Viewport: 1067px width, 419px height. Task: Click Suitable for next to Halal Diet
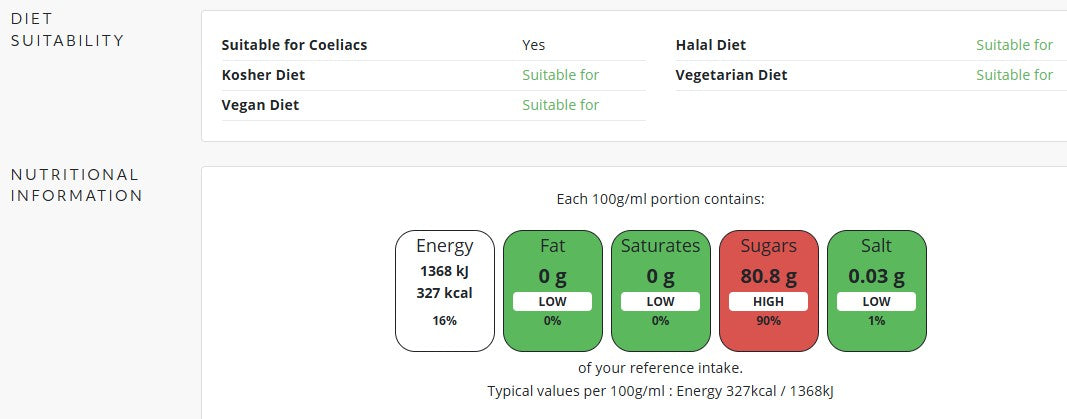click(1015, 45)
